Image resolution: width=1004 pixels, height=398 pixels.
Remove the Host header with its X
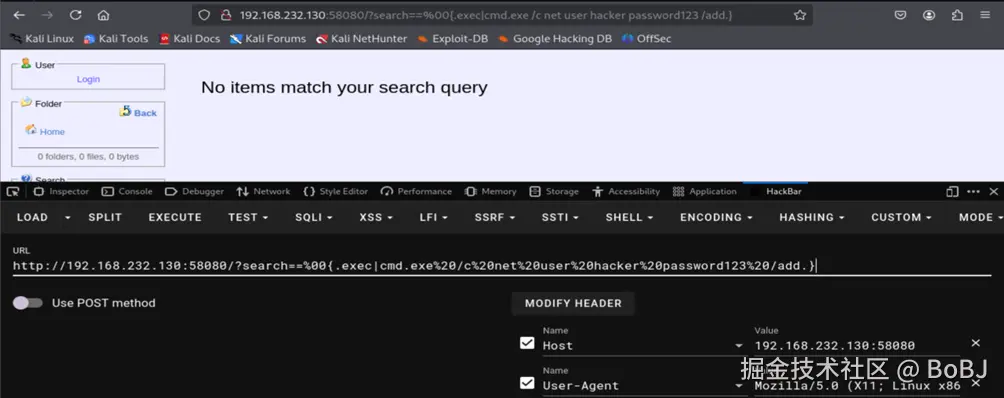coord(975,343)
